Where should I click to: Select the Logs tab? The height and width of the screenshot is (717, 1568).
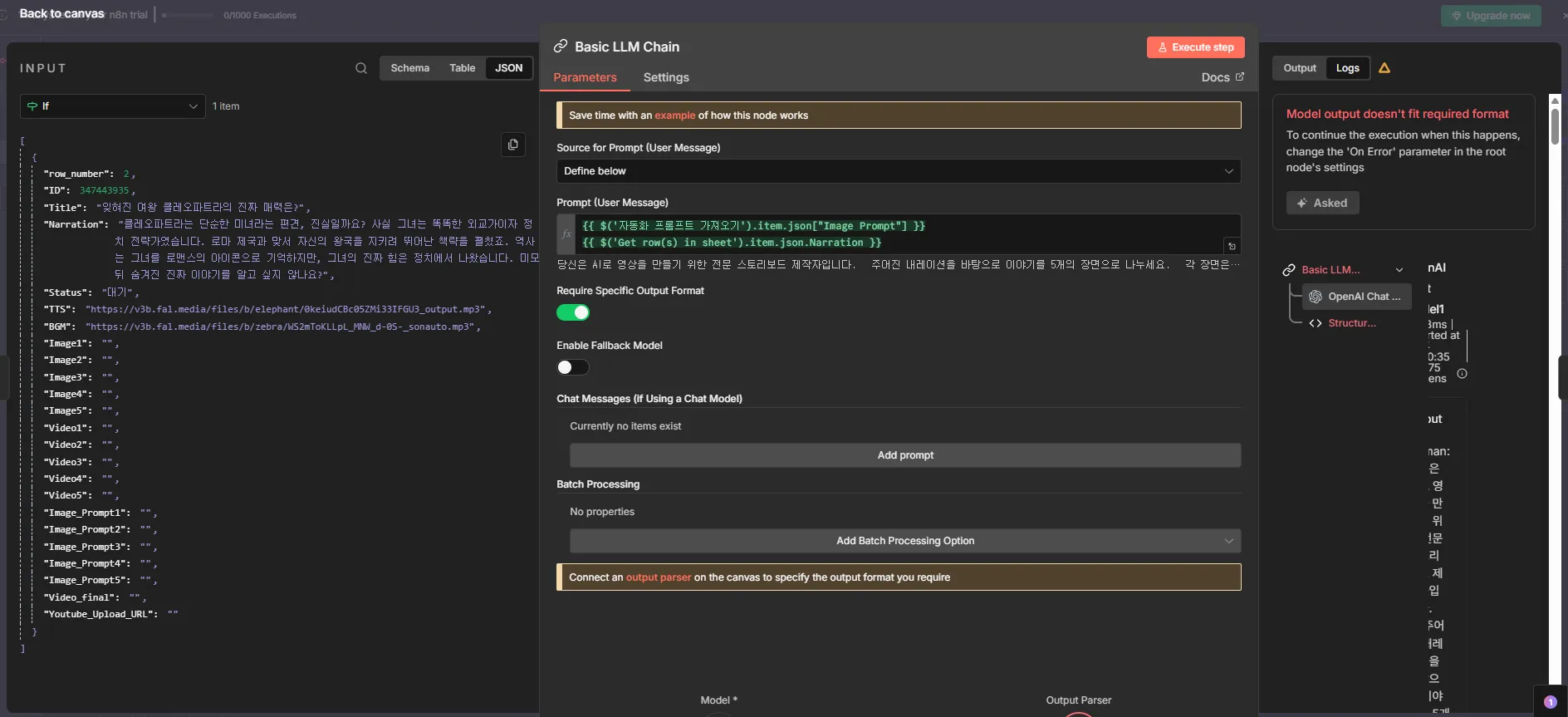[x=1348, y=68]
